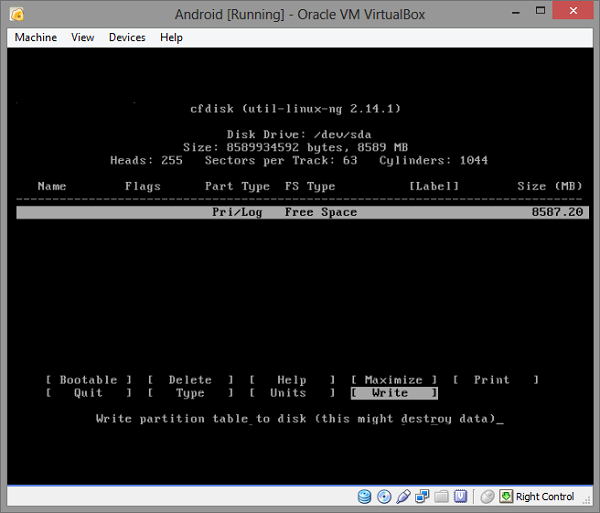Minimize the VirtualBox window
The height and width of the screenshot is (513, 600).
(x=515, y=12)
